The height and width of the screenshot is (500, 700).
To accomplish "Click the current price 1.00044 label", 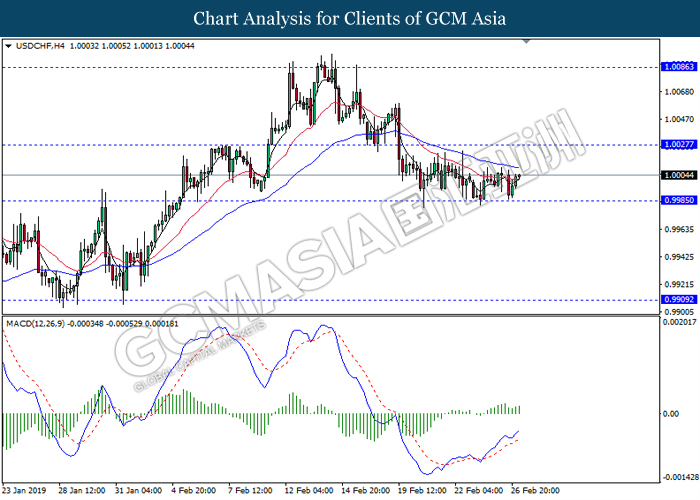I will [679, 175].
